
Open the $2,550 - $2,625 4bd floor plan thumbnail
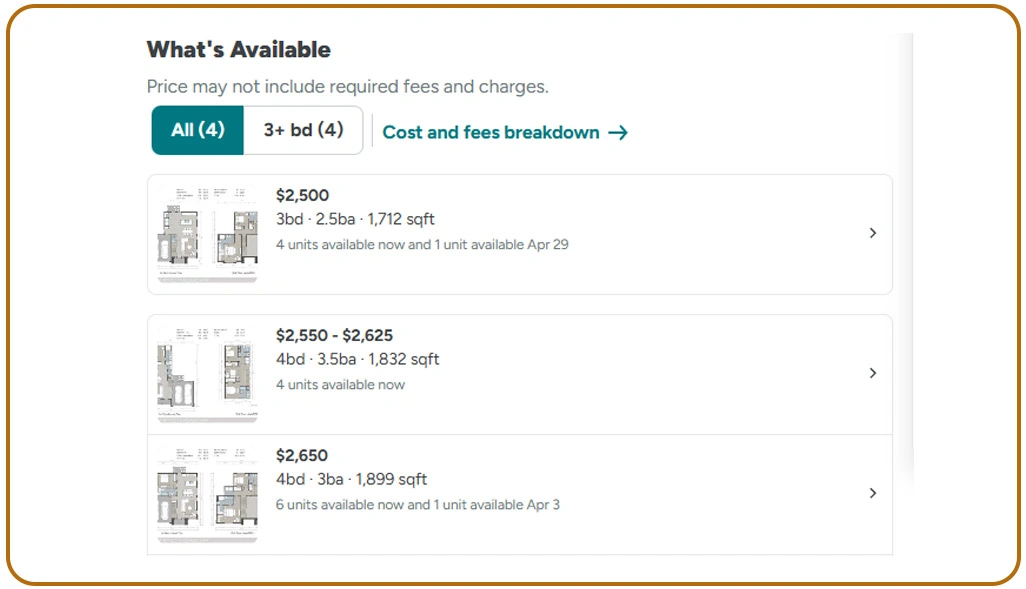pos(206,373)
